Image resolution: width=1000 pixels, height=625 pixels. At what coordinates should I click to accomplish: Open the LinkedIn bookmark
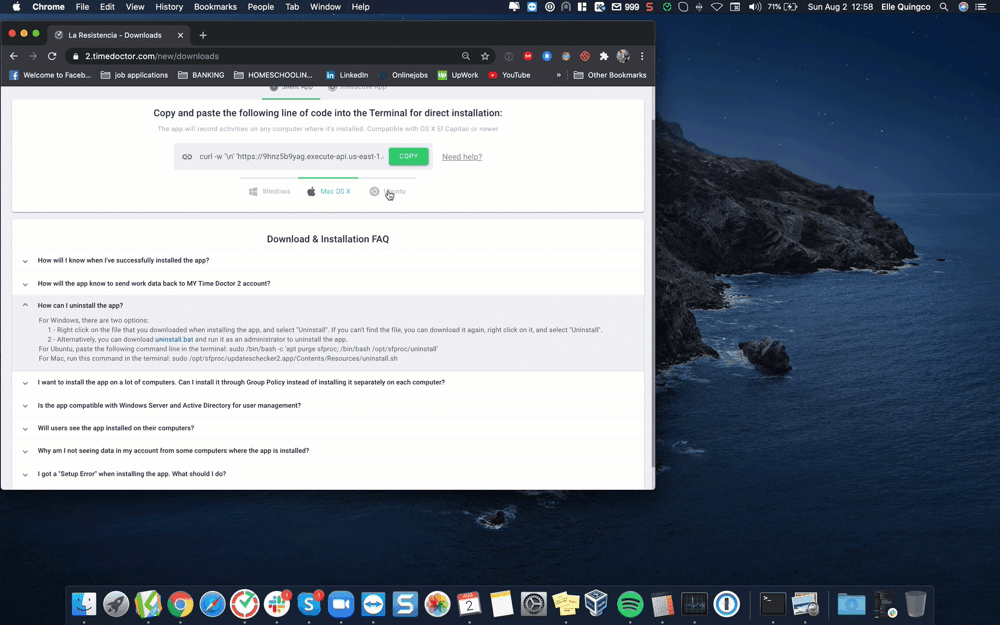pyautogui.click(x=347, y=75)
